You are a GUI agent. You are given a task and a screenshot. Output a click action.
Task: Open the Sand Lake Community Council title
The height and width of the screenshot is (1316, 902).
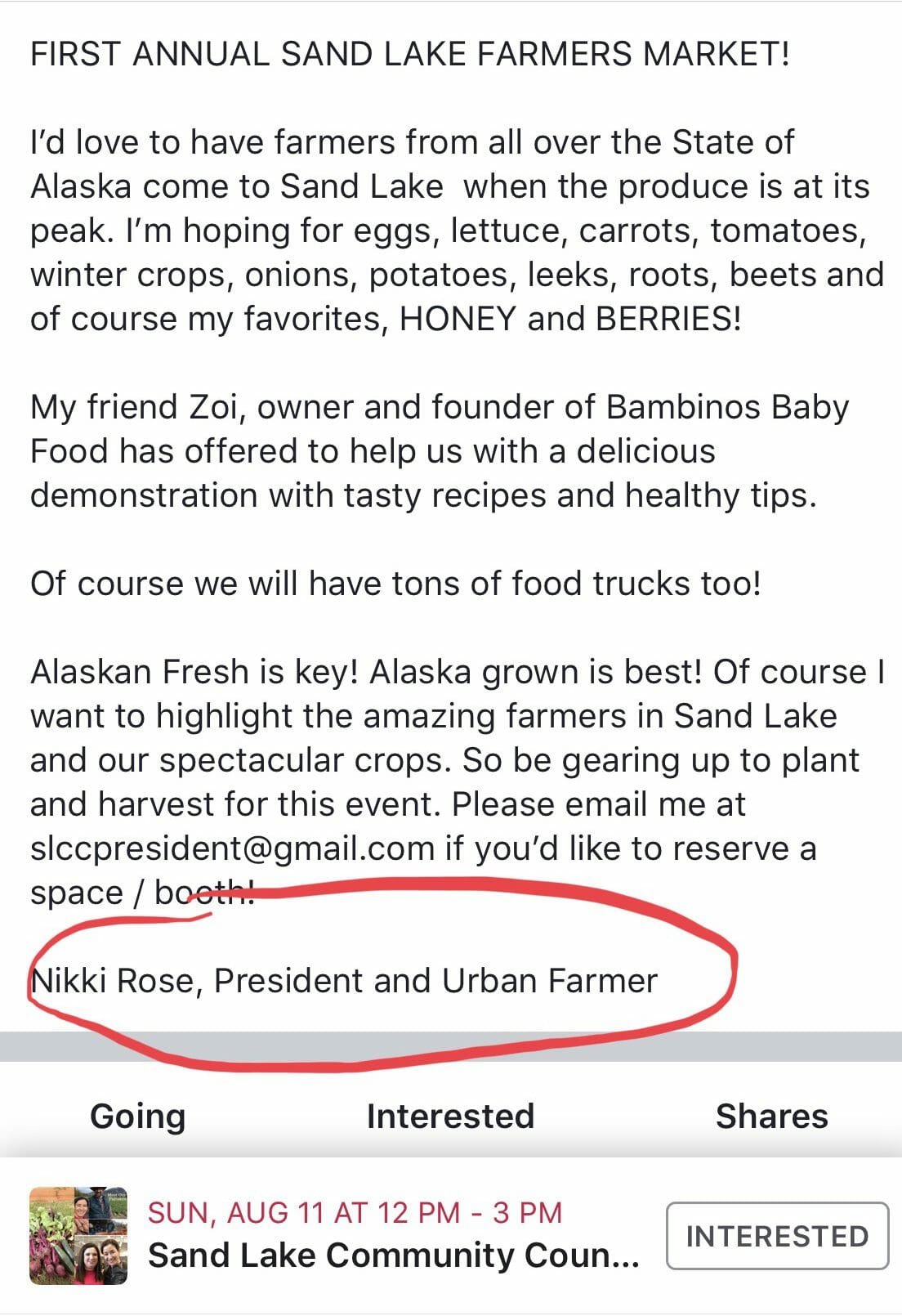[x=393, y=1256]
